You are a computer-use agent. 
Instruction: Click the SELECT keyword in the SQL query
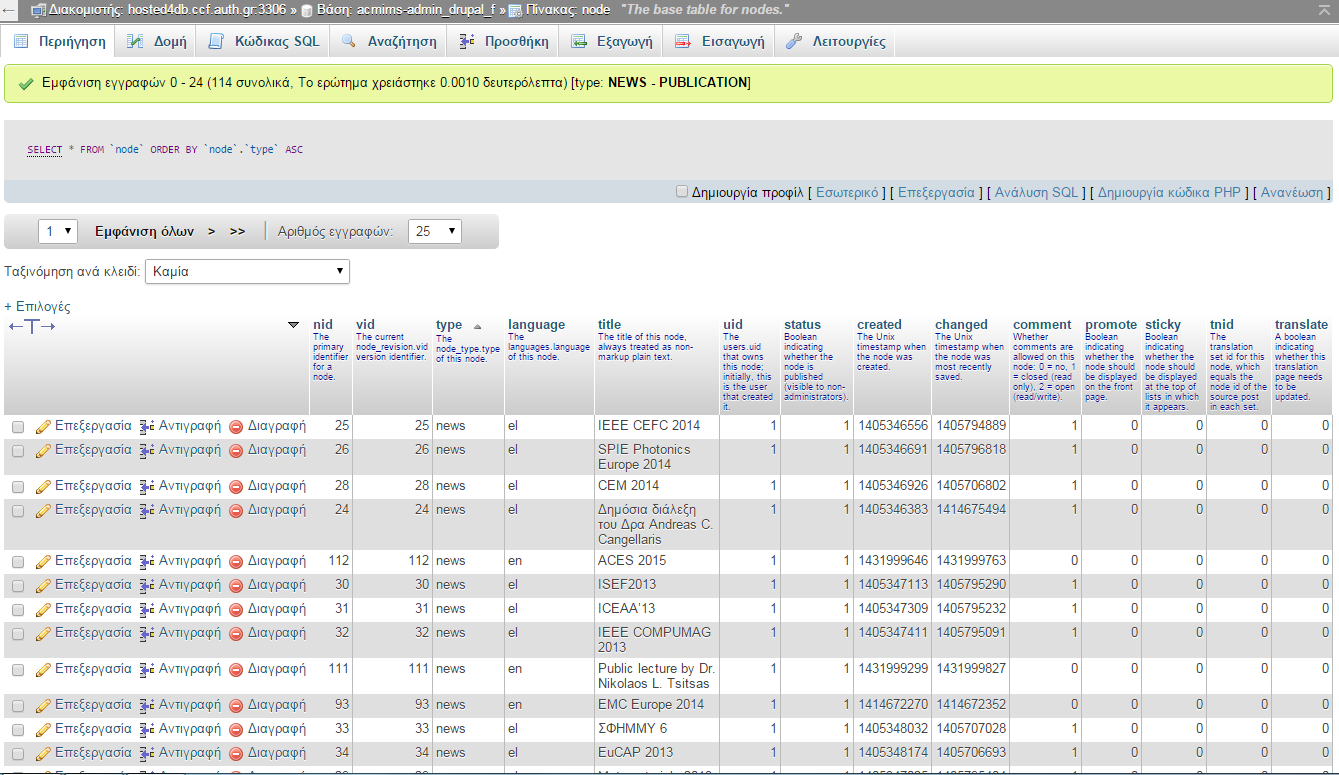coord(44,150)
